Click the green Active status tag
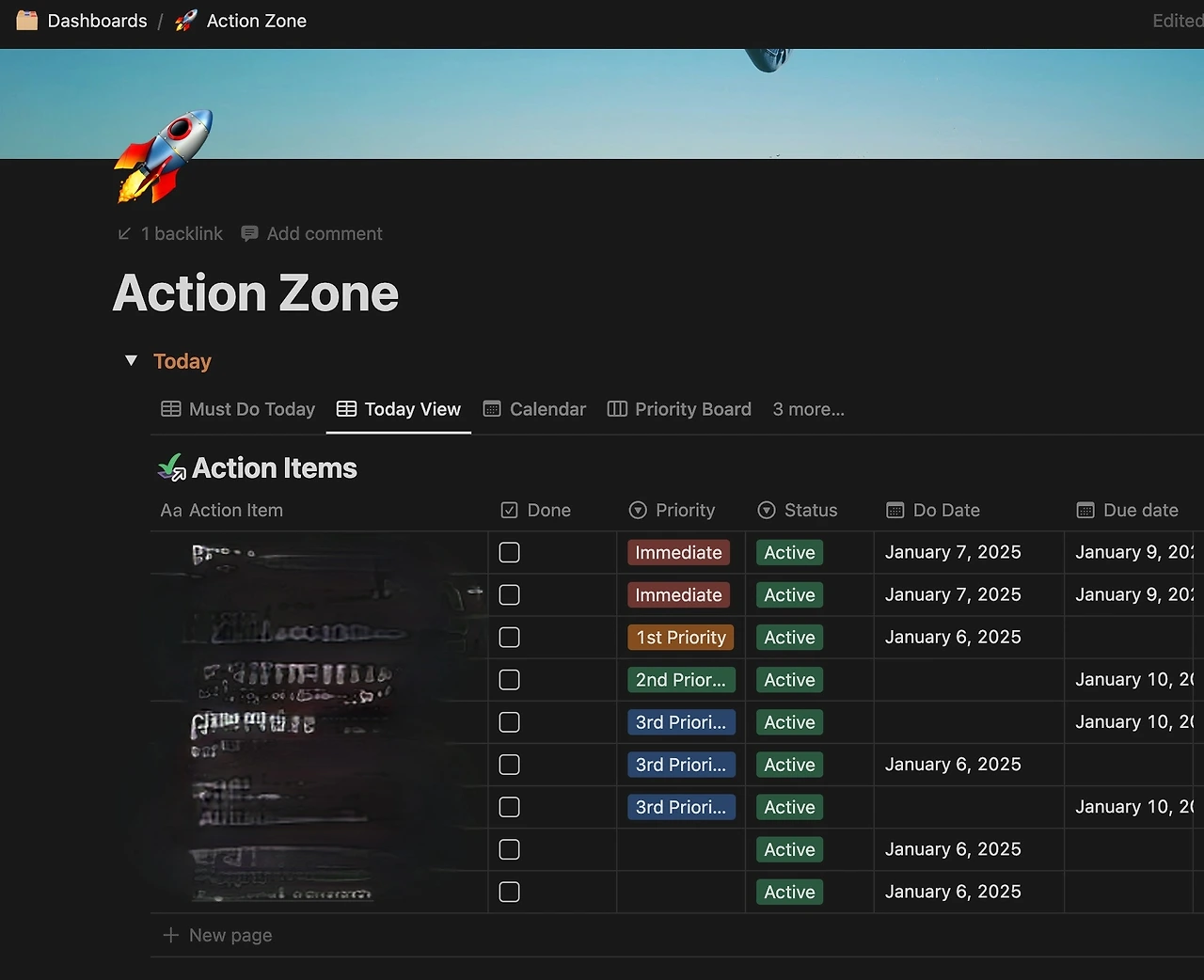Viewport: 1204px width, 980px height. [x=788, y=552]
